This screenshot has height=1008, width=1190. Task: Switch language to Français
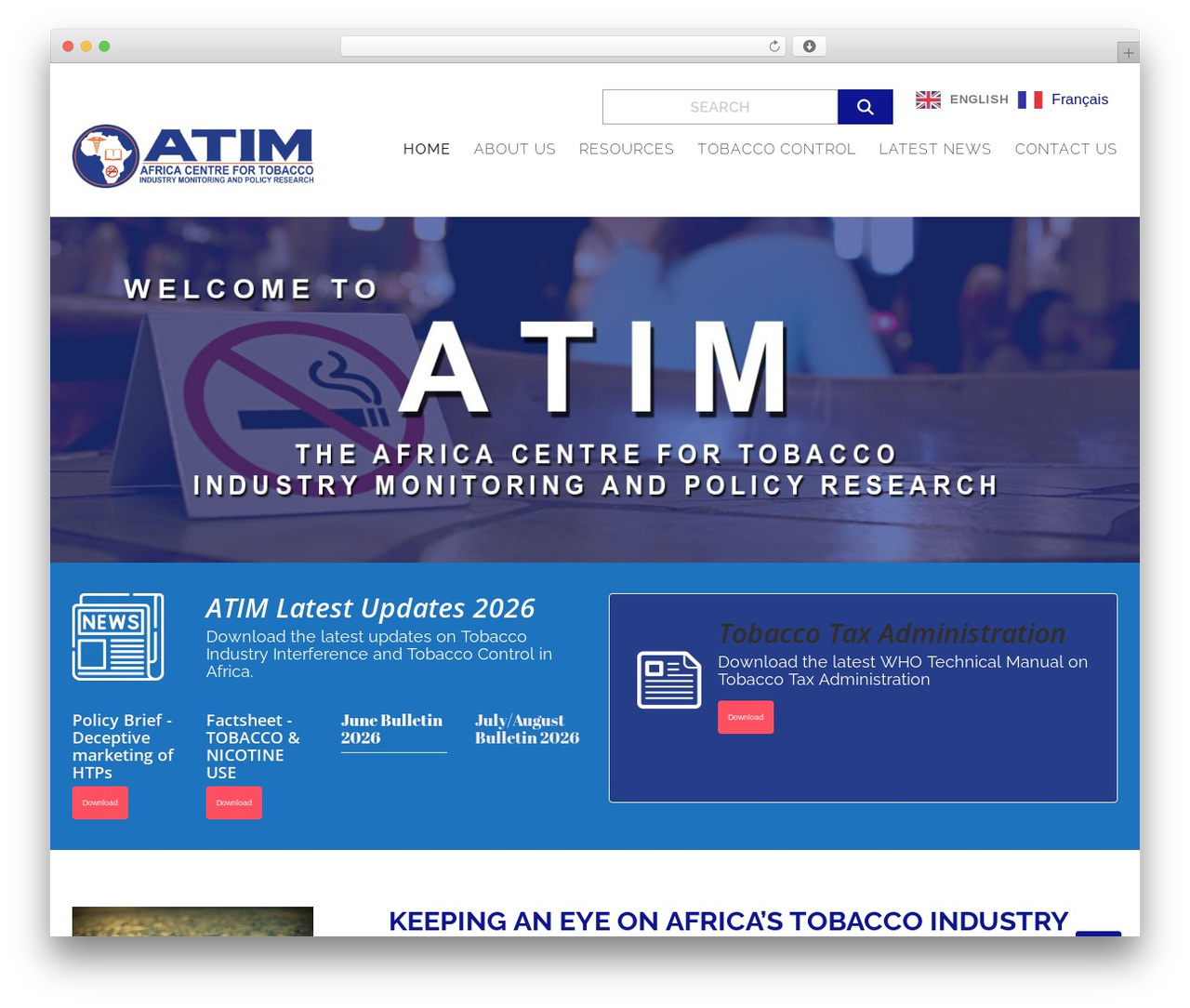[x=1079, y=99]
